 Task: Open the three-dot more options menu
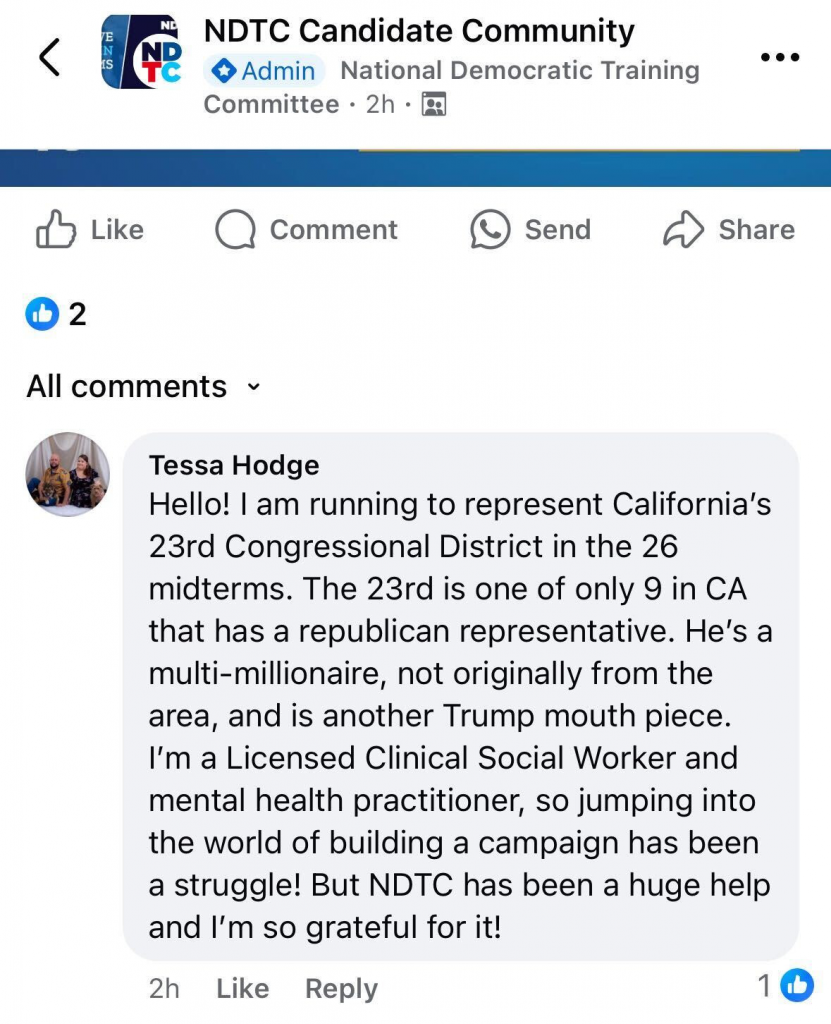tap(780, 57)
